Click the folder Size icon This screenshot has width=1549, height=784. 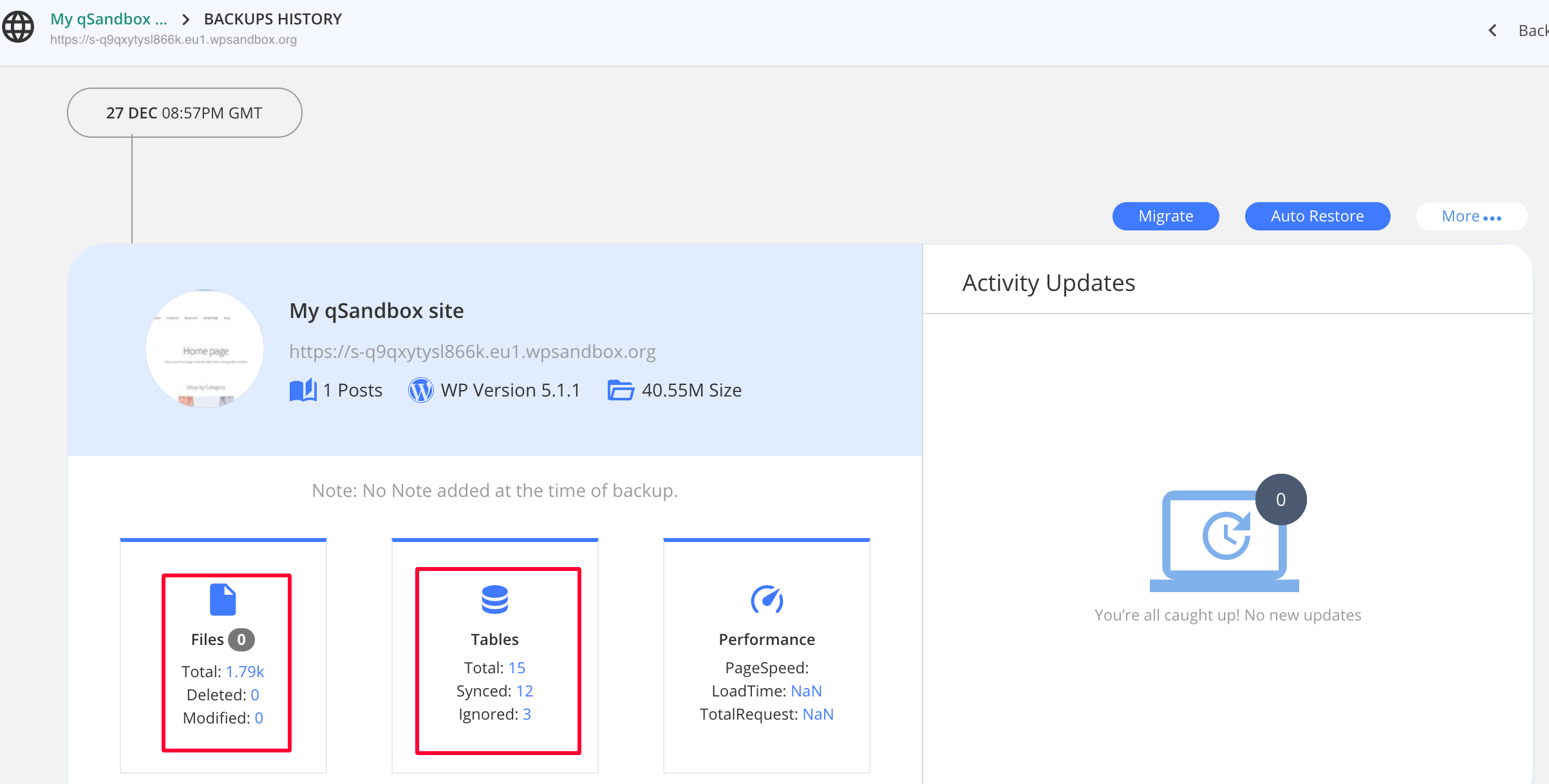[621, 390]
